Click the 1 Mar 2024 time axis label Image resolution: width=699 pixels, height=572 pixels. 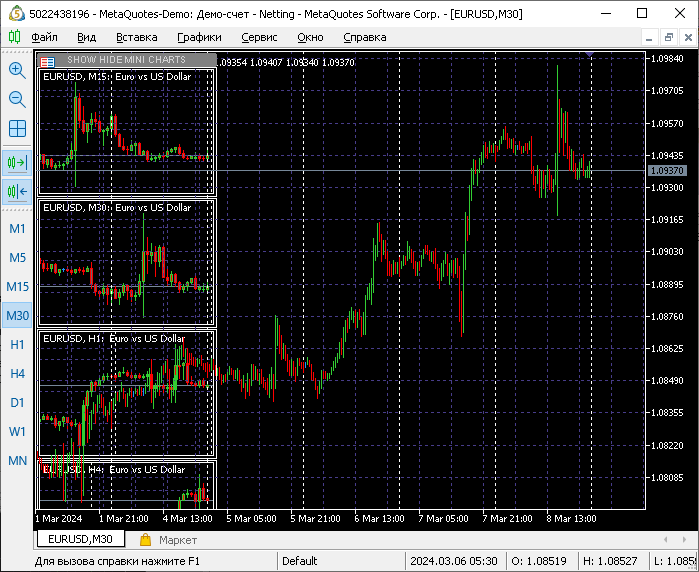click(58, 519)
